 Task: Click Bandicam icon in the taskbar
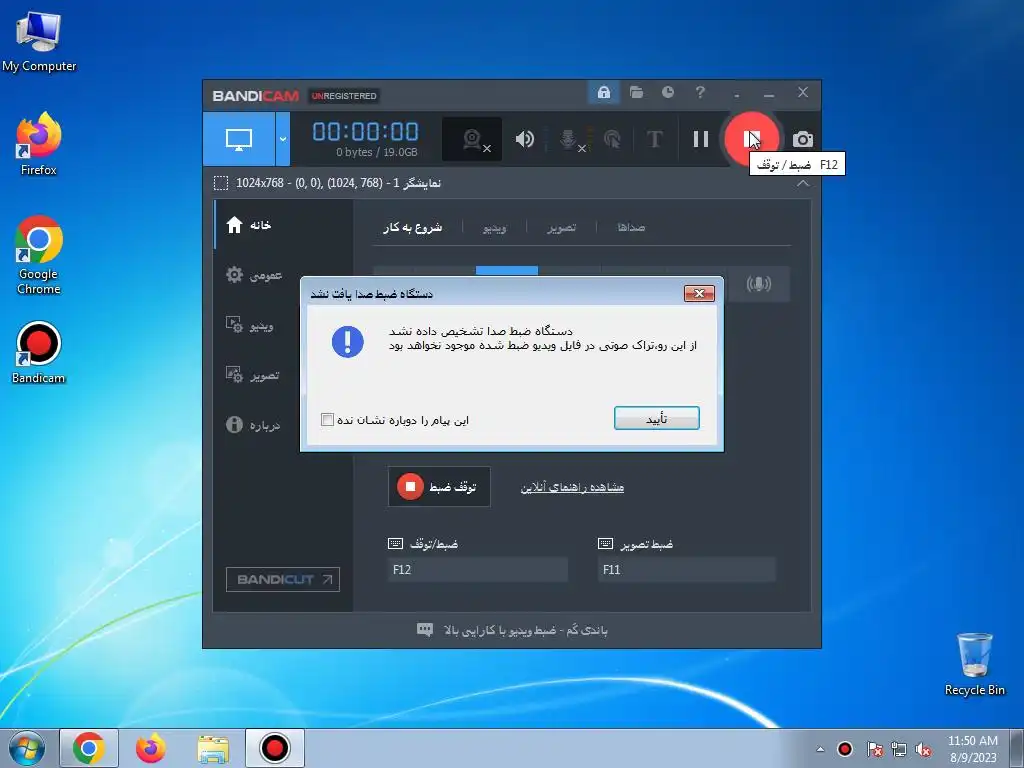click(275, 748)
